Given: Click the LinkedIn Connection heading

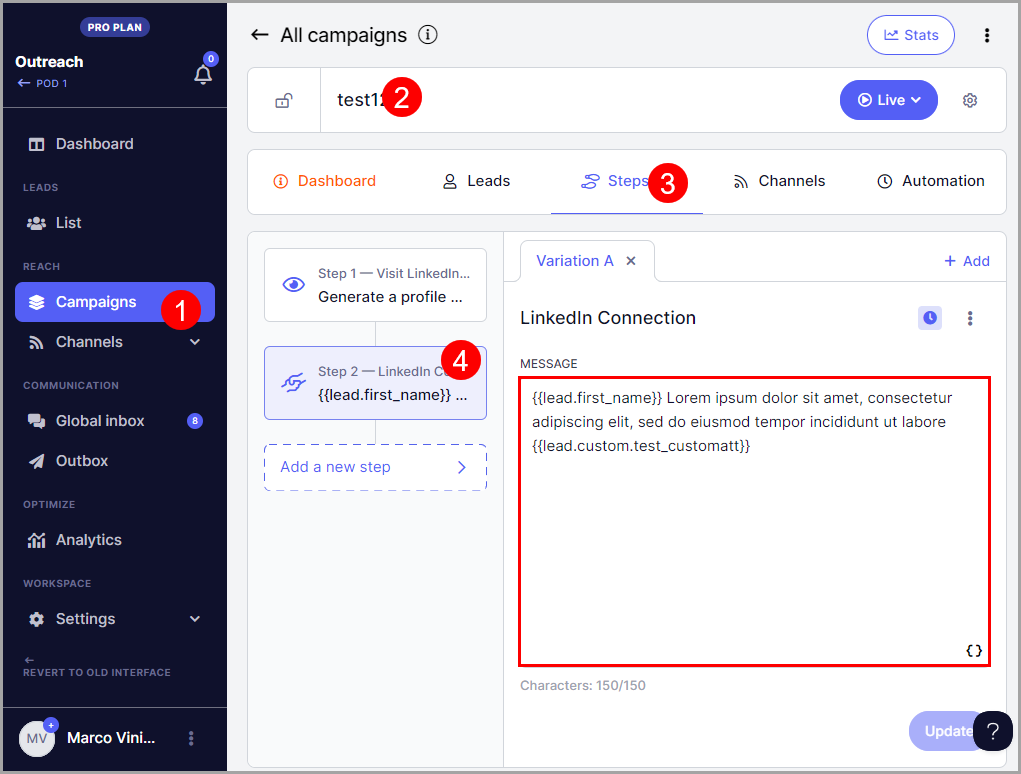Looking at the screenshot, I should (x=608, y=318).
